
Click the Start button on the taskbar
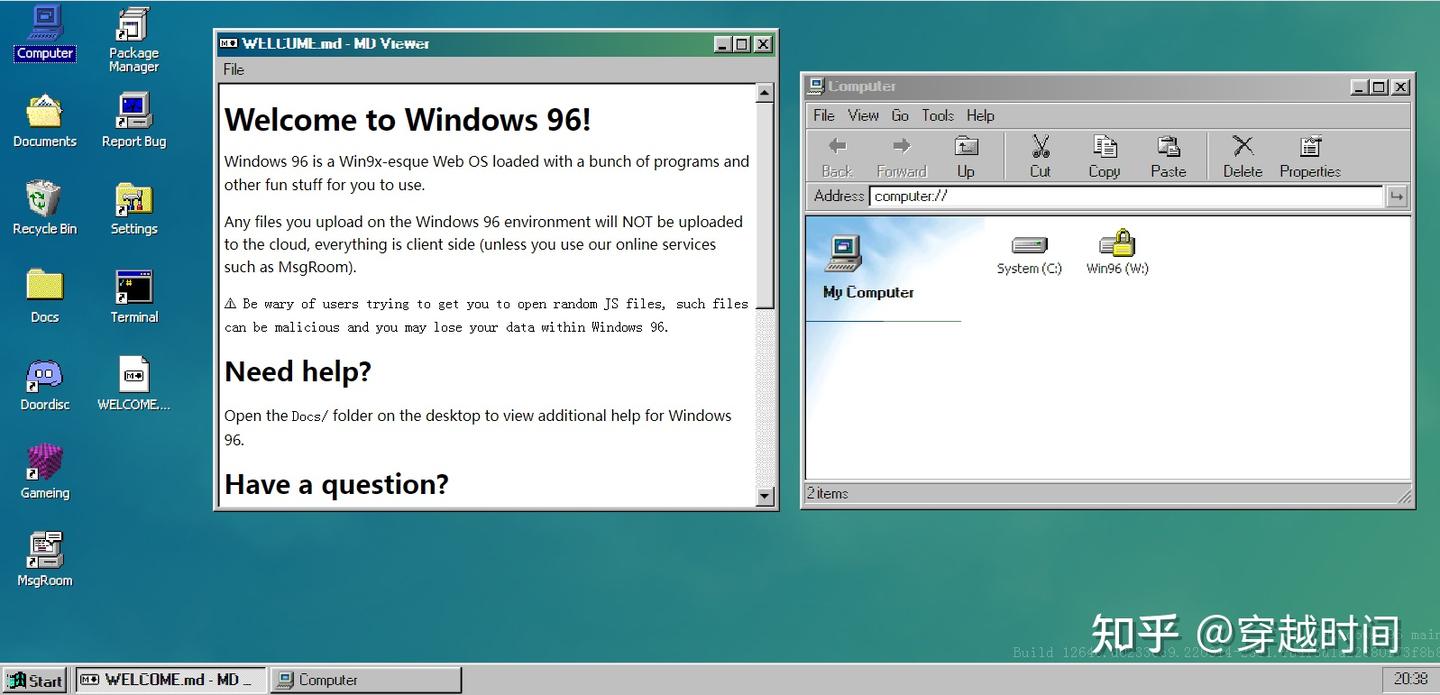(x=35, y=680)
